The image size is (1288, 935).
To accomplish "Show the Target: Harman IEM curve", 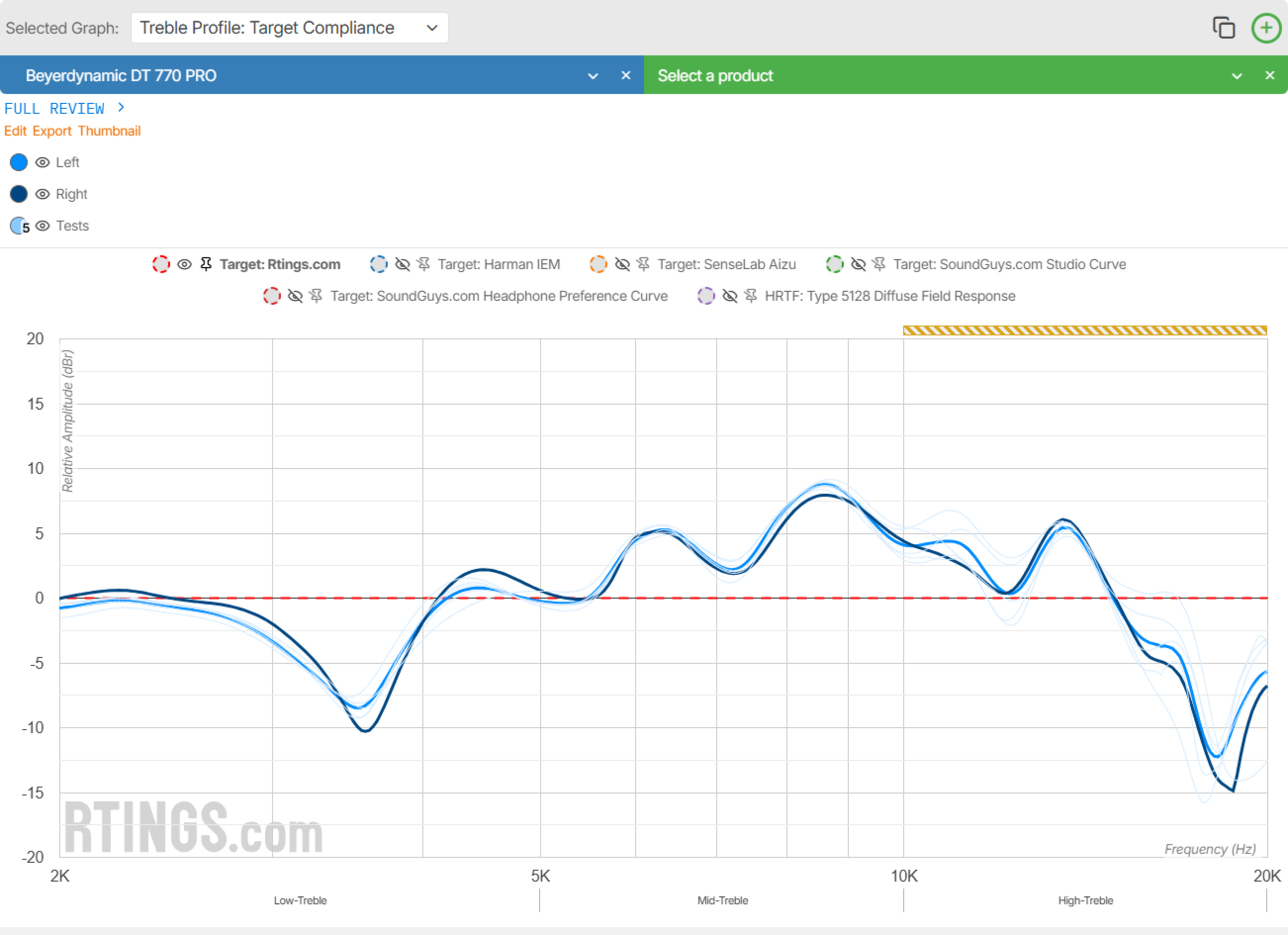I will click(x=402, y=264).
